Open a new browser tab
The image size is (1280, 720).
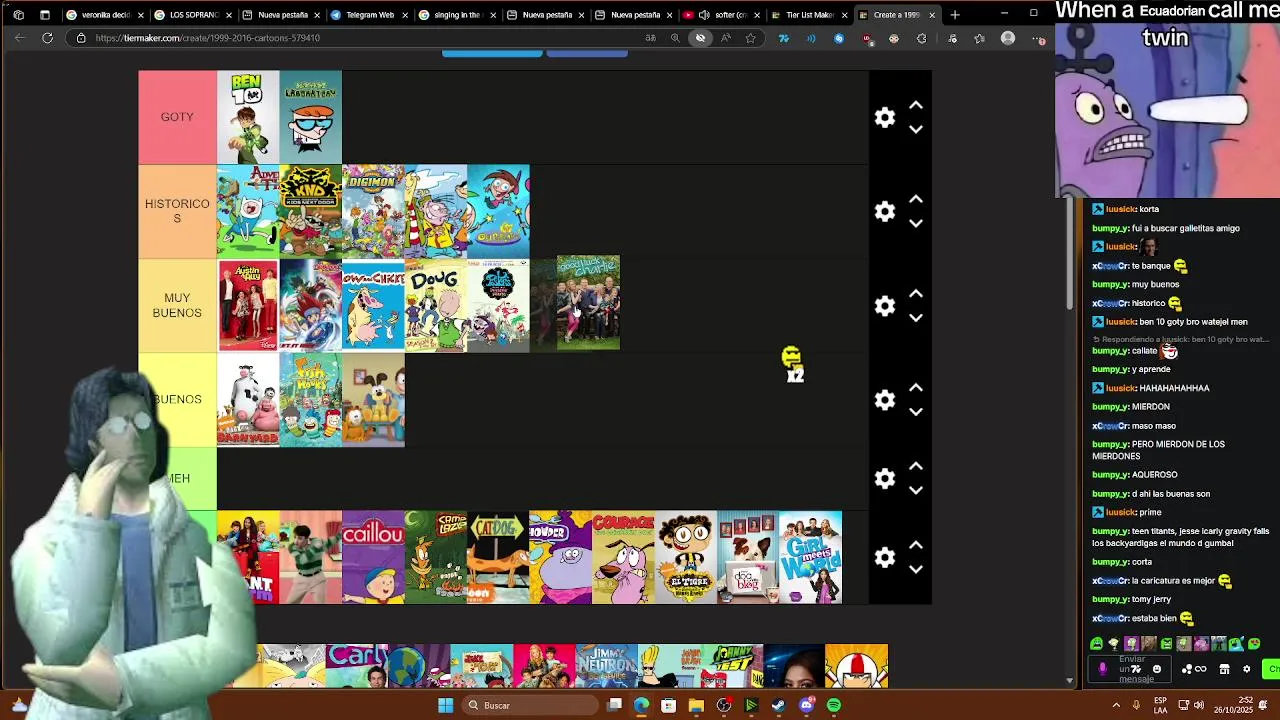click(x=955, y=15)
